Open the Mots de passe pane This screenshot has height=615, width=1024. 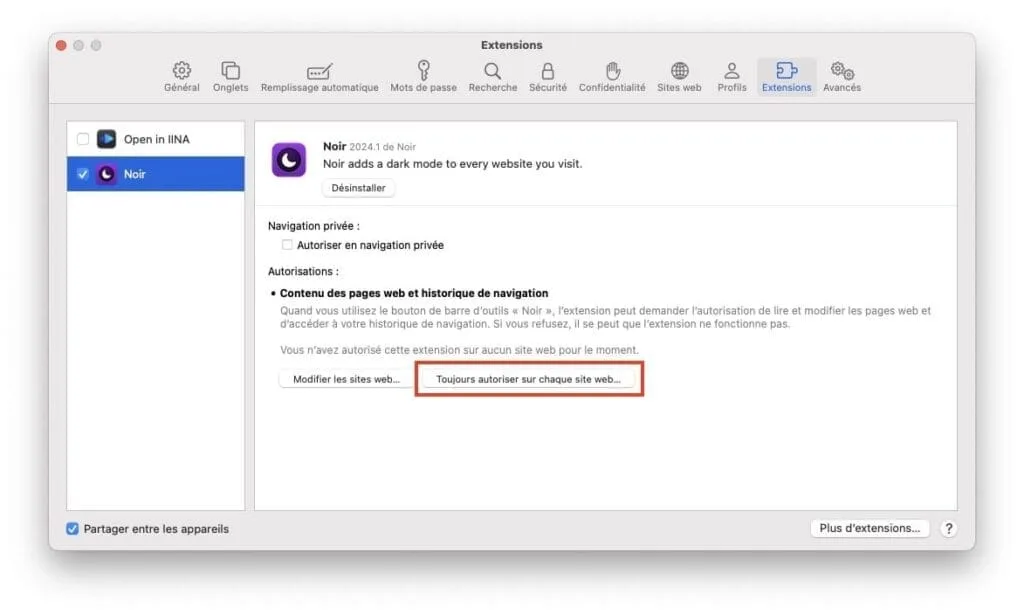click(423, 76)
